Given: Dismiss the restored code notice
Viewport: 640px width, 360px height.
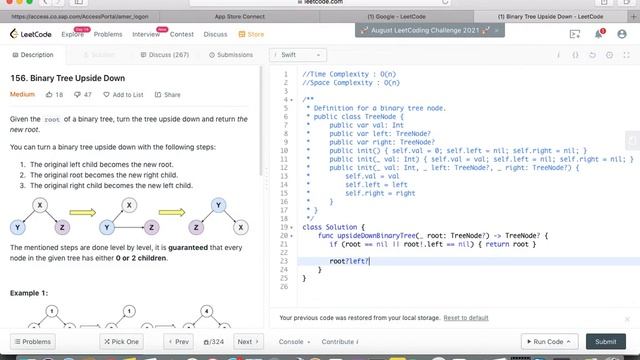Looking at the screenshot, I should [627, 319].
